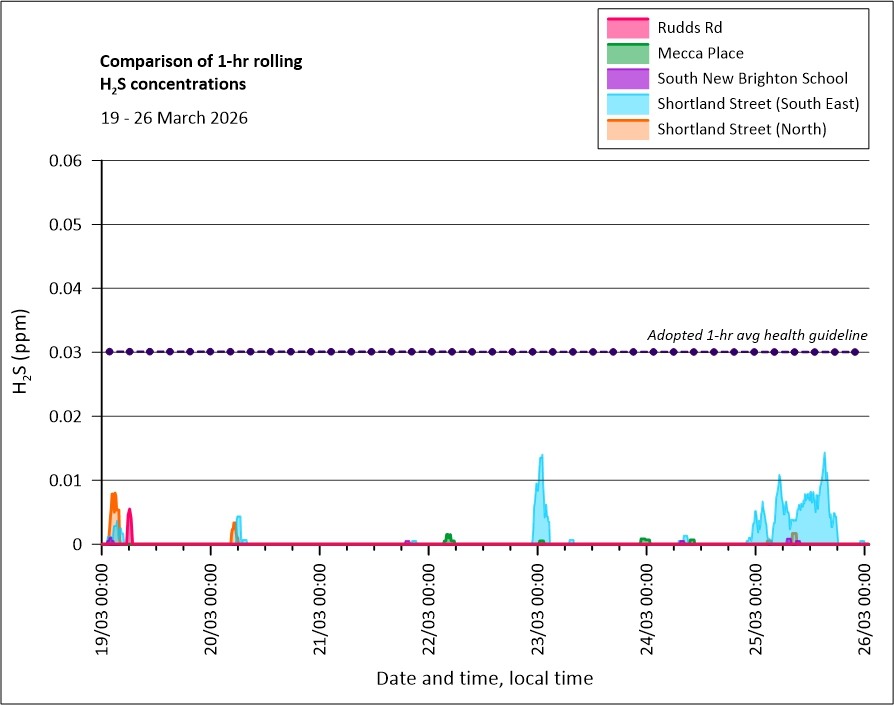Click the 0.03 y-axis tick label
This screenshot has height=705, width=894.
pos(69,352)
